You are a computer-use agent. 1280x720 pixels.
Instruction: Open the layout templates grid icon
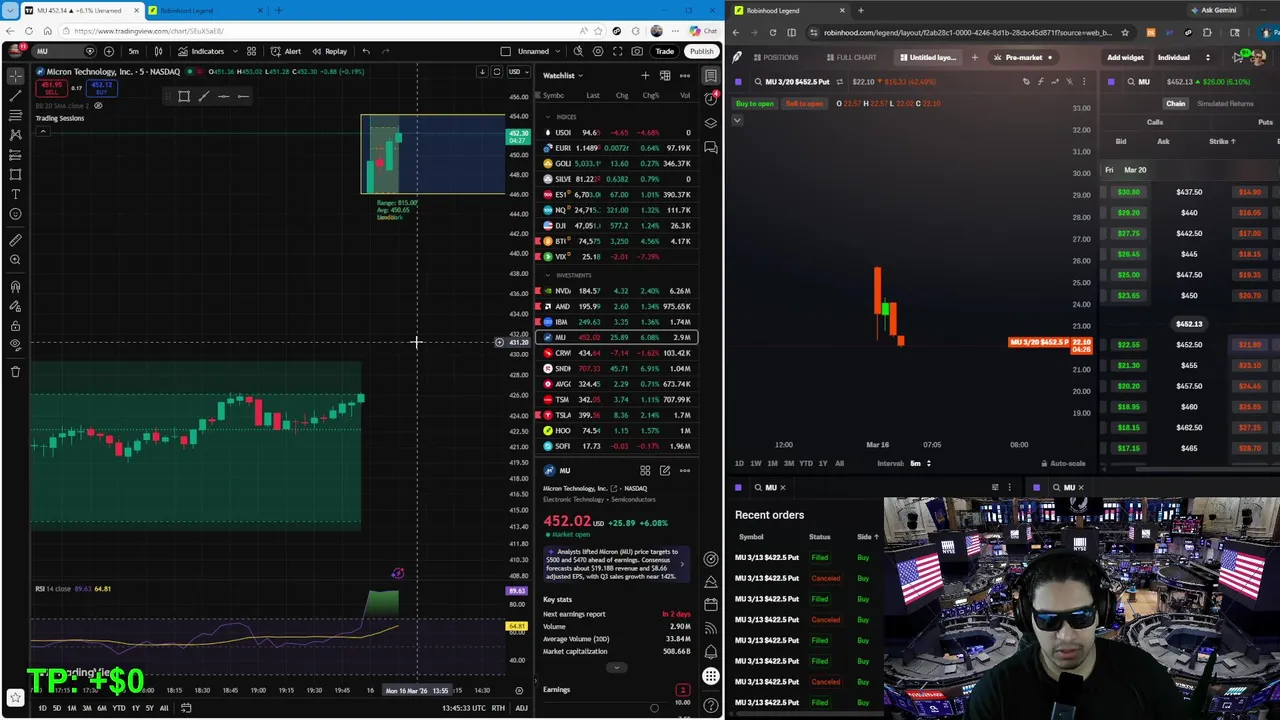[x=251, y=51]
